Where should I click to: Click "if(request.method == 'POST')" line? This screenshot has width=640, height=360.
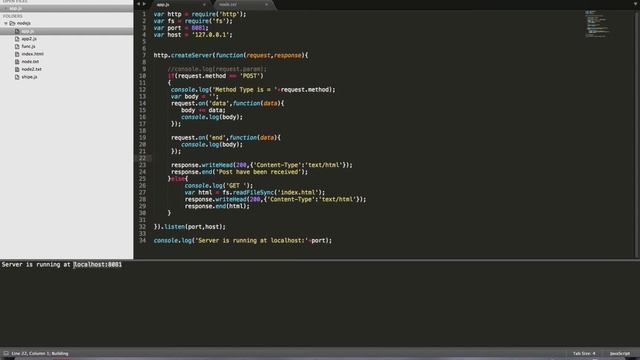tap(216, 76)
